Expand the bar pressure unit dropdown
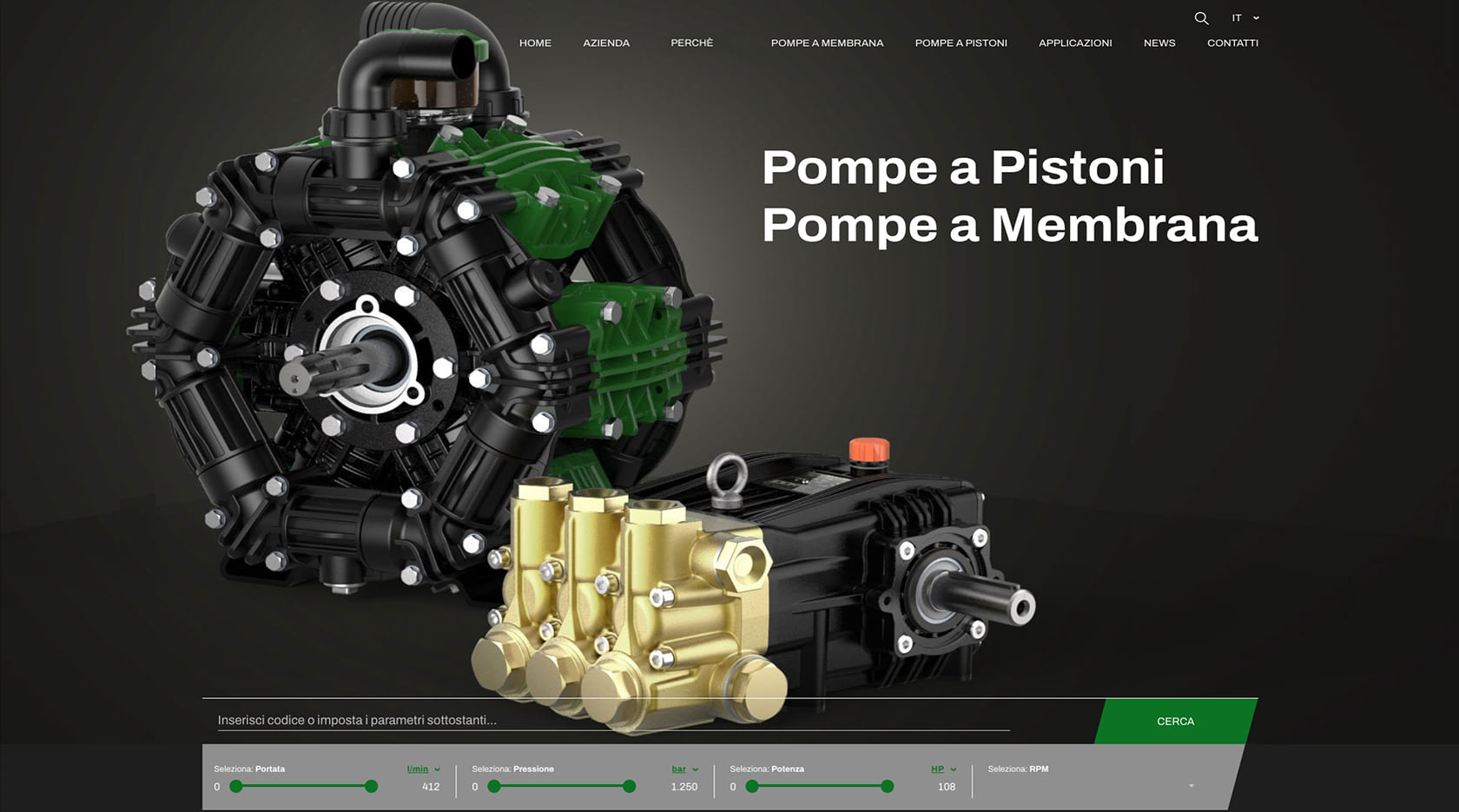Image resolution: width=1459 pixels, height=812 pixels. pos(684,769)
